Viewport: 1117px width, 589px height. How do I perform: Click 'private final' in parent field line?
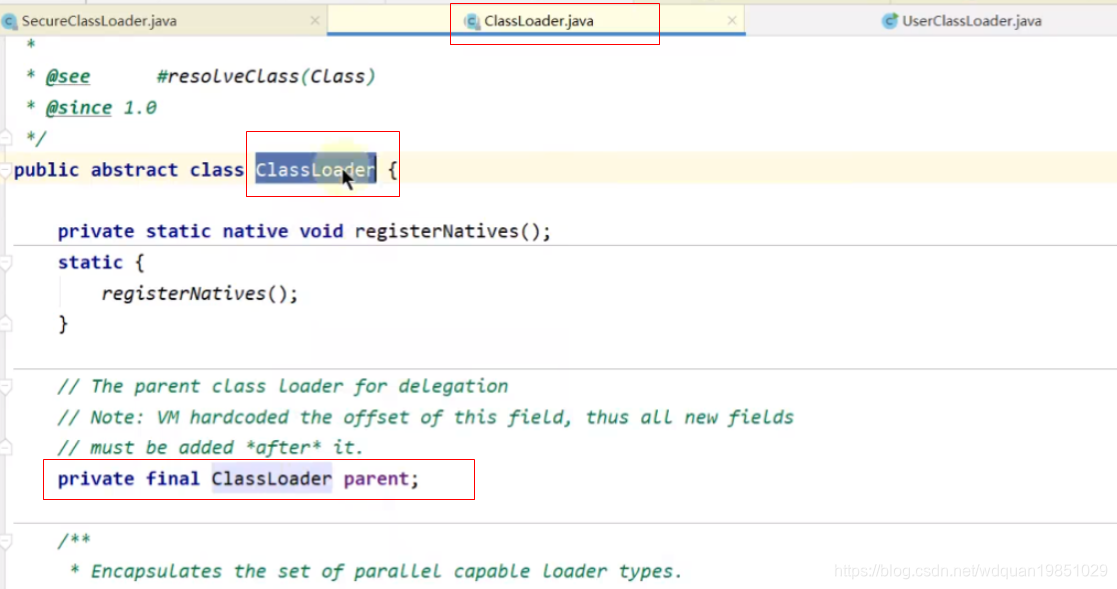(128, 479)
